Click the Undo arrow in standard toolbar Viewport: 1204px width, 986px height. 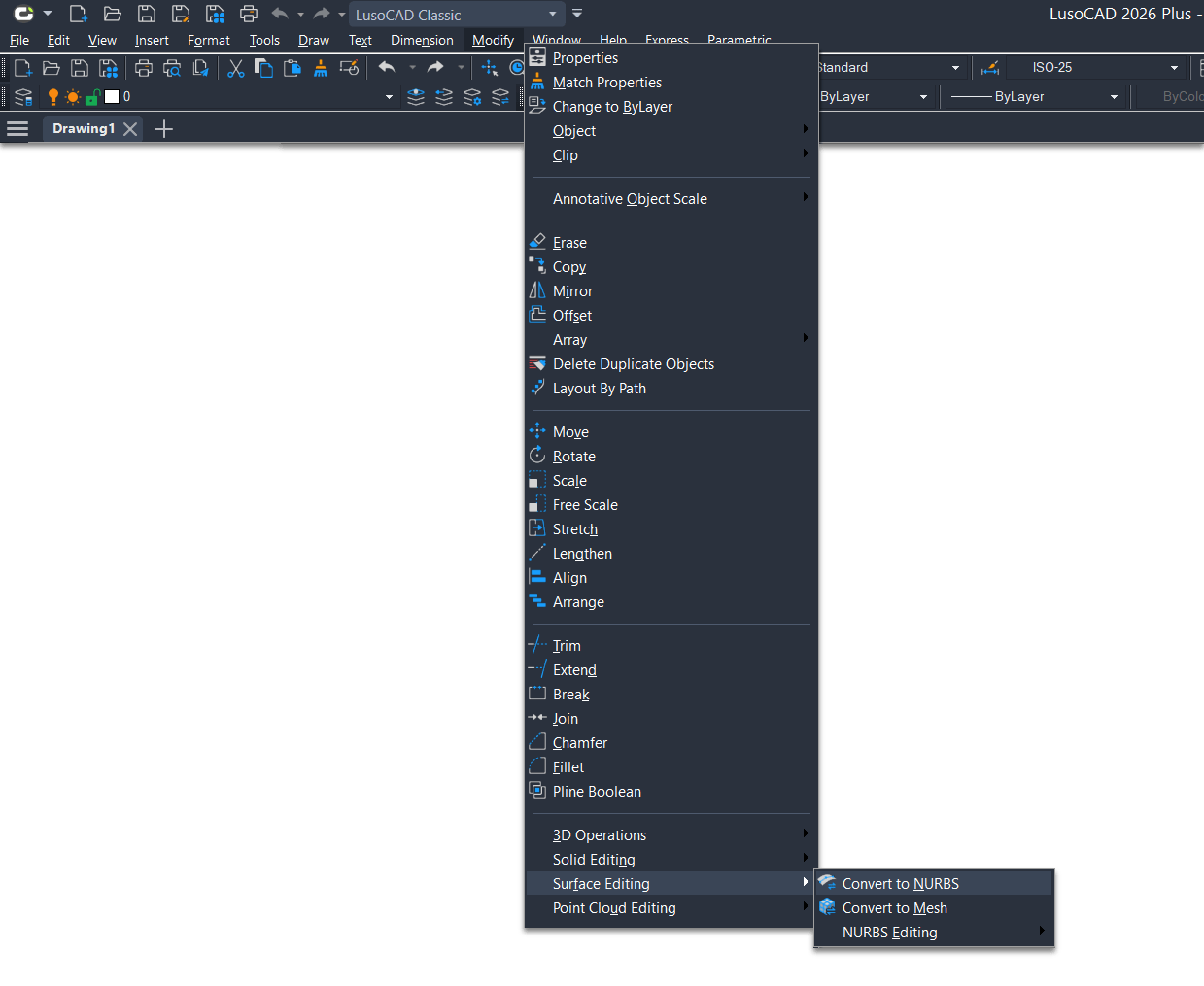coord(387,68)
